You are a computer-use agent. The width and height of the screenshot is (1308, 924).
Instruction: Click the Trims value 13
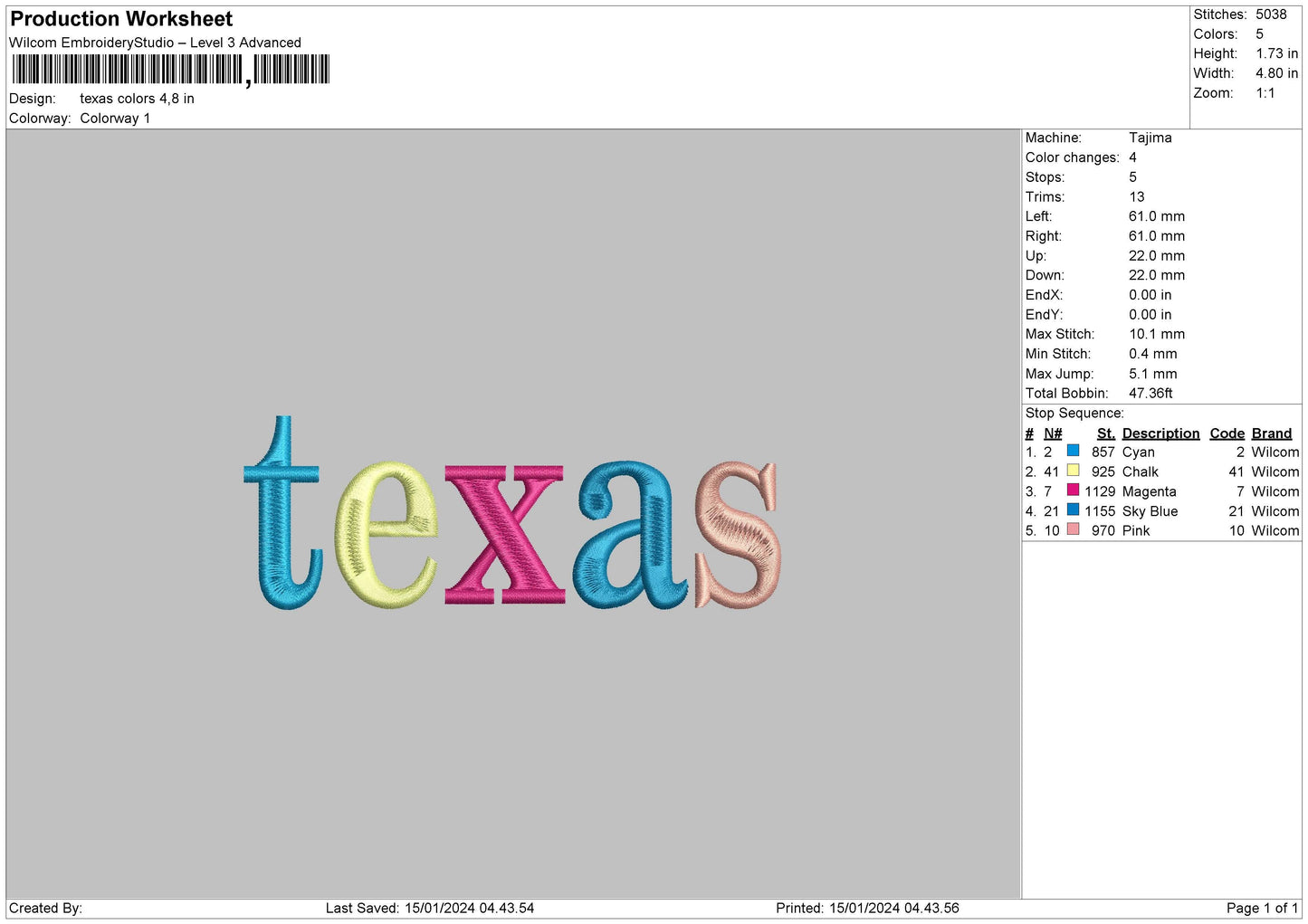pyautogui.click(x=1137, y=197)
